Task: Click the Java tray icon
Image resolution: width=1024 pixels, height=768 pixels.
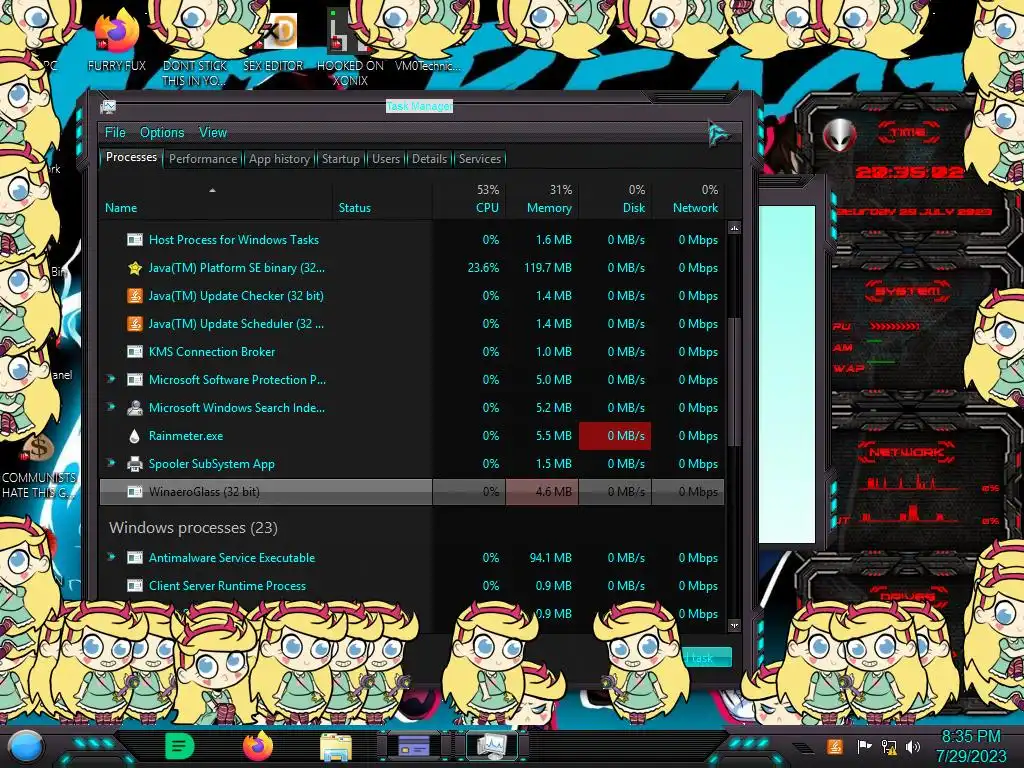Action: pyautogui.click(x=835, y=747)
